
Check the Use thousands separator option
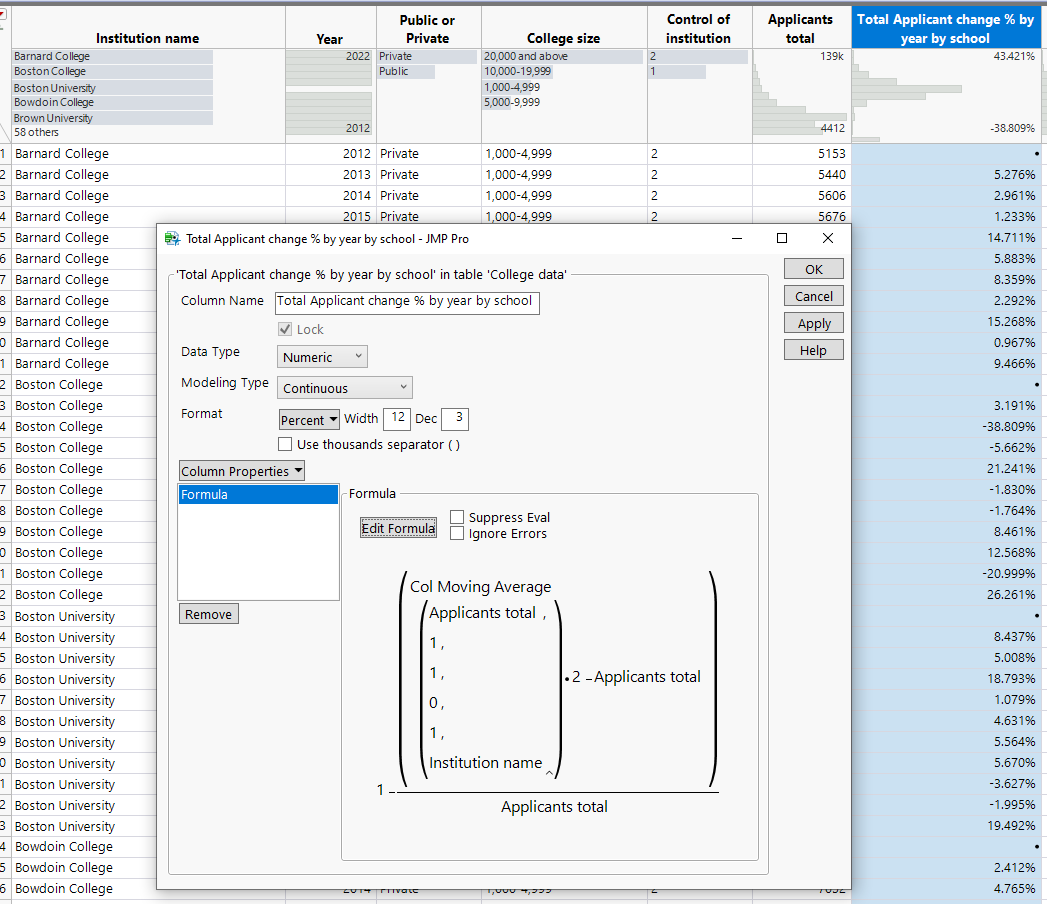(x=284, y=445)
